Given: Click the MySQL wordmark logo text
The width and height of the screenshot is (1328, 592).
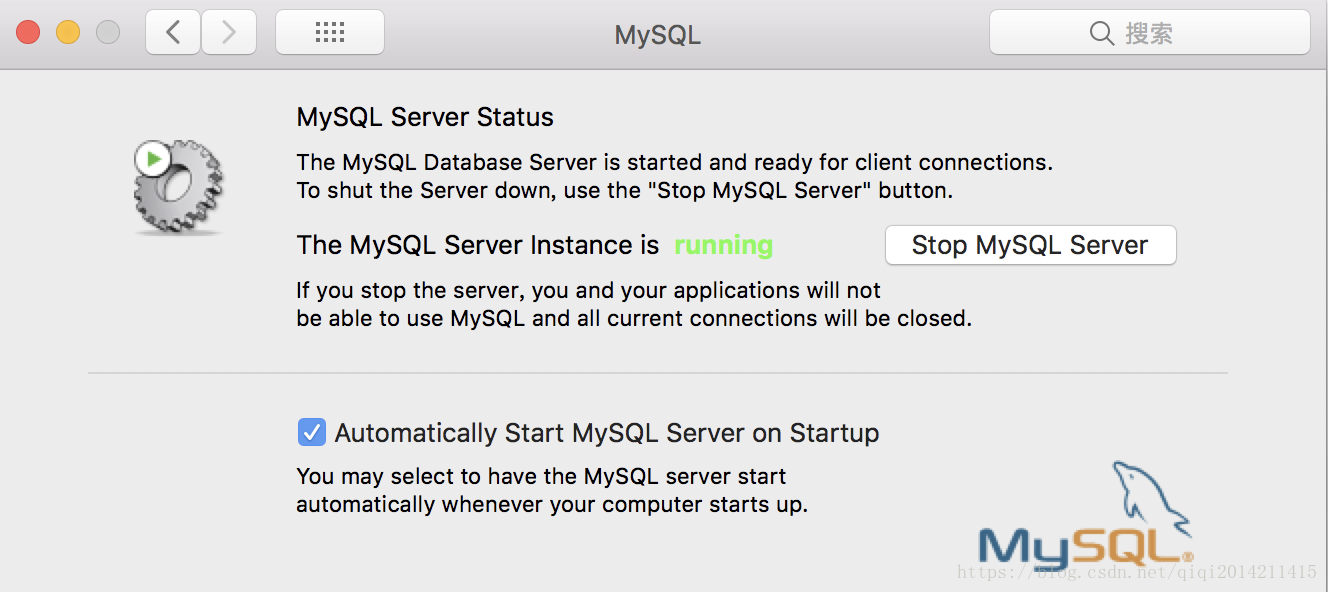Looking at the screenshot, I should (1084, 547).
